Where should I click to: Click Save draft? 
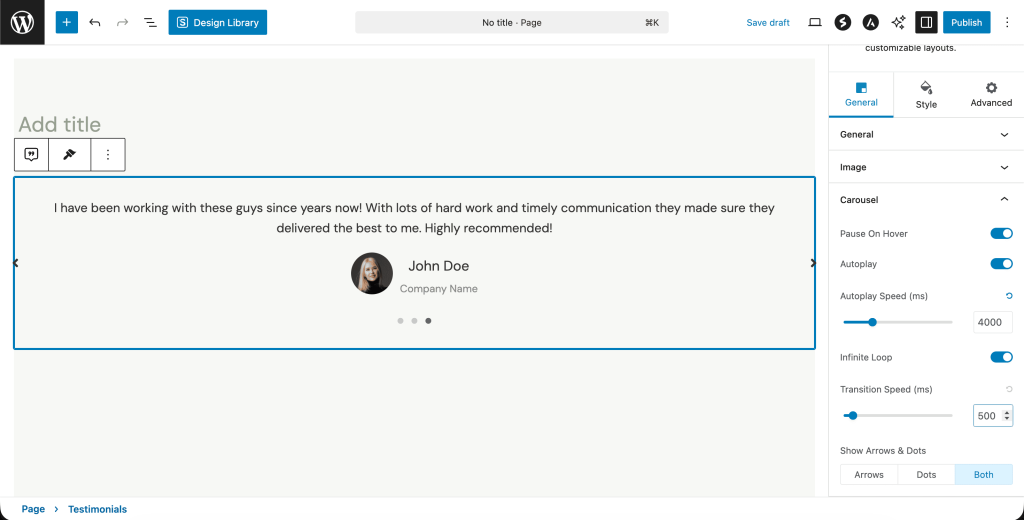768,22
